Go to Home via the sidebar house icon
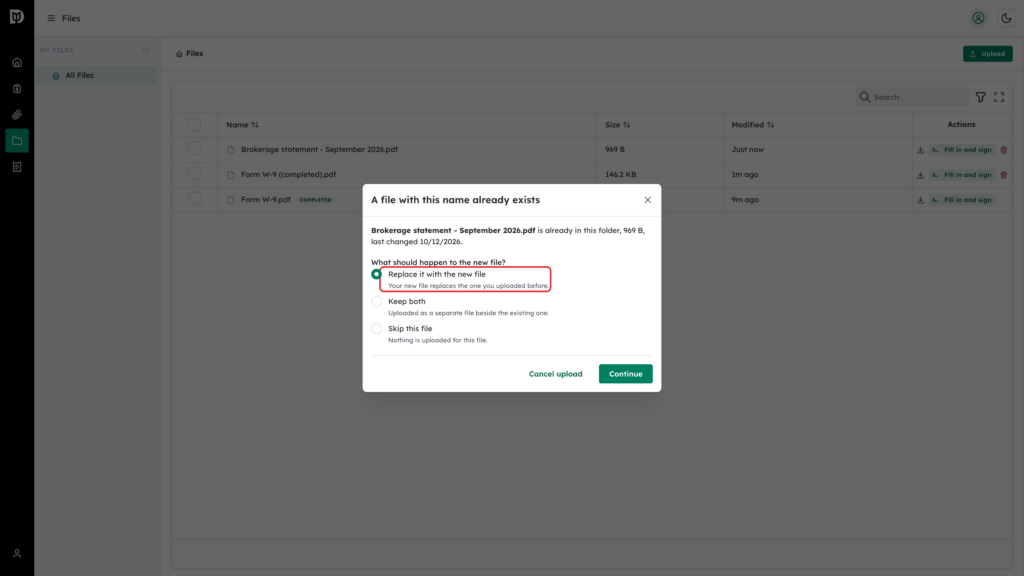Image resolution: width=1024 pixels, height=576 pixels. coord(17,63)
